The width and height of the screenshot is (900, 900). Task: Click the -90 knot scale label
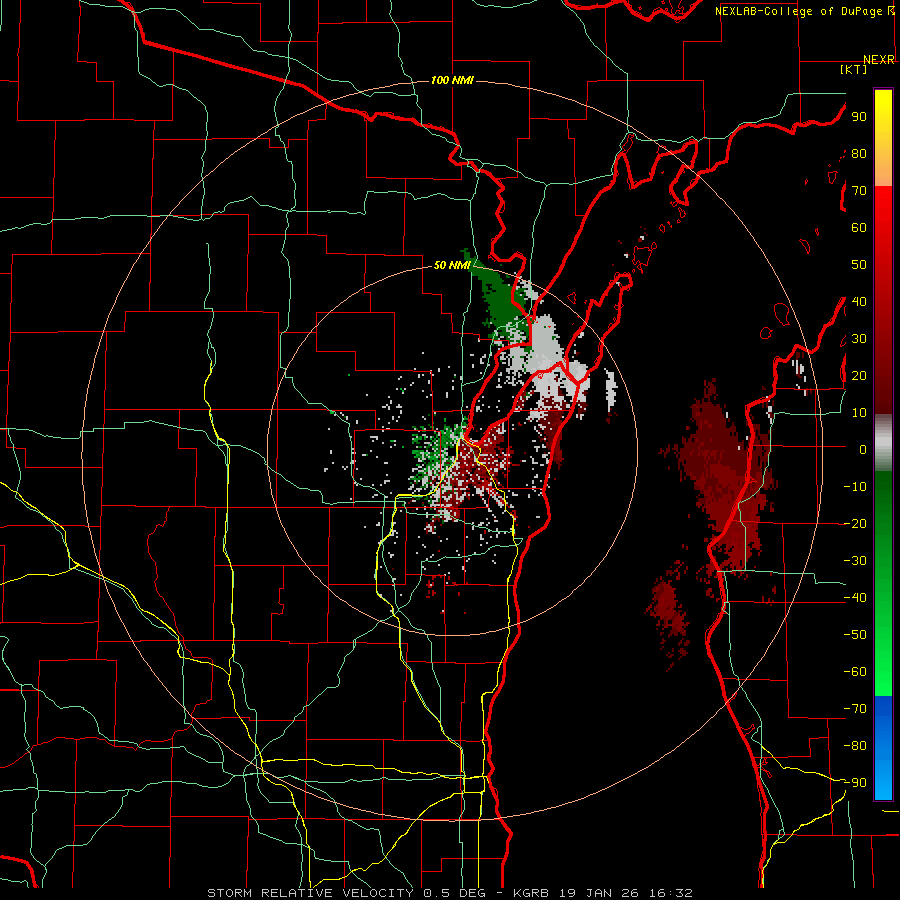[x=855, y=783]
